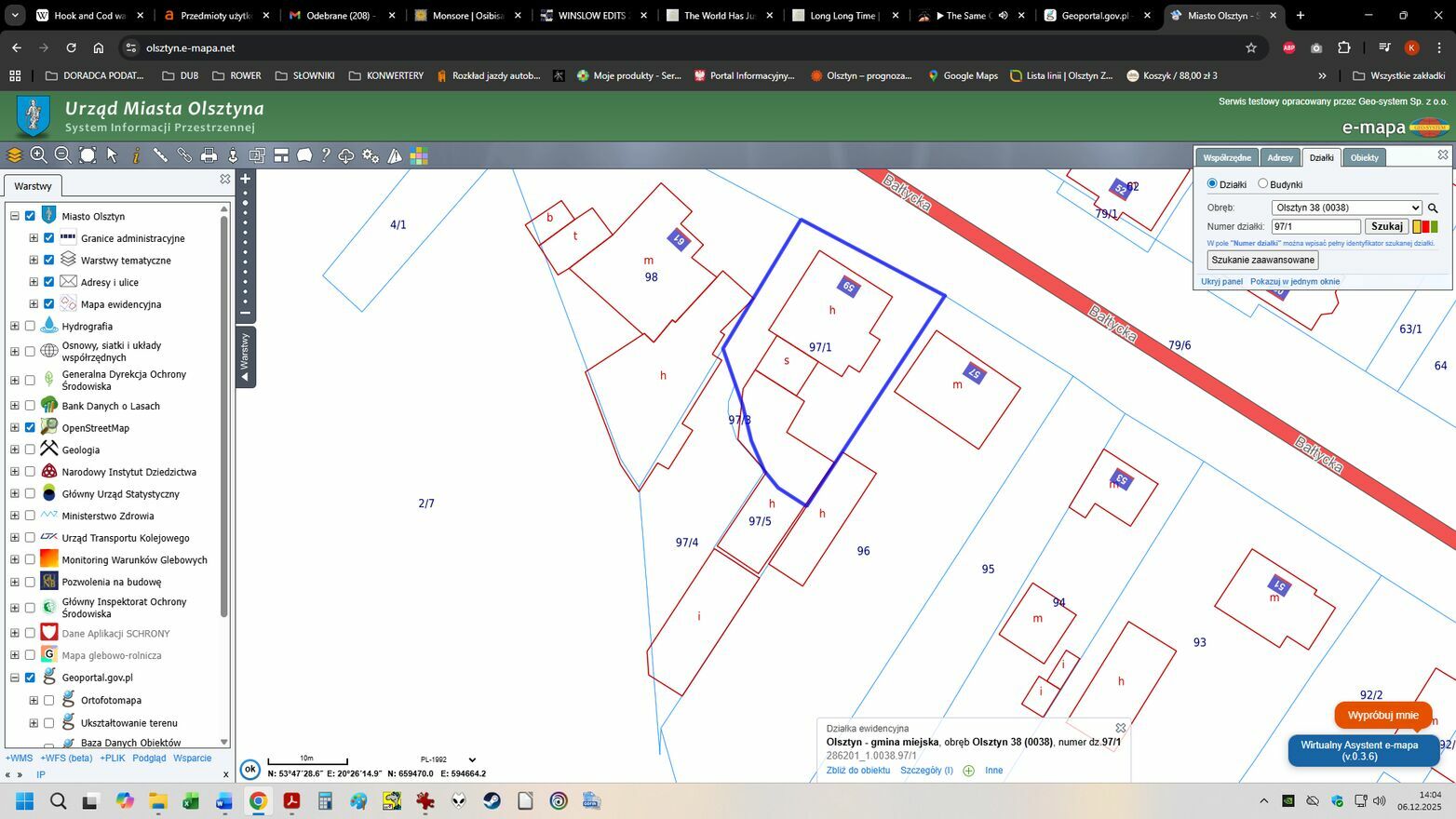Expand the Geologia layer group

tap(14, 450)
